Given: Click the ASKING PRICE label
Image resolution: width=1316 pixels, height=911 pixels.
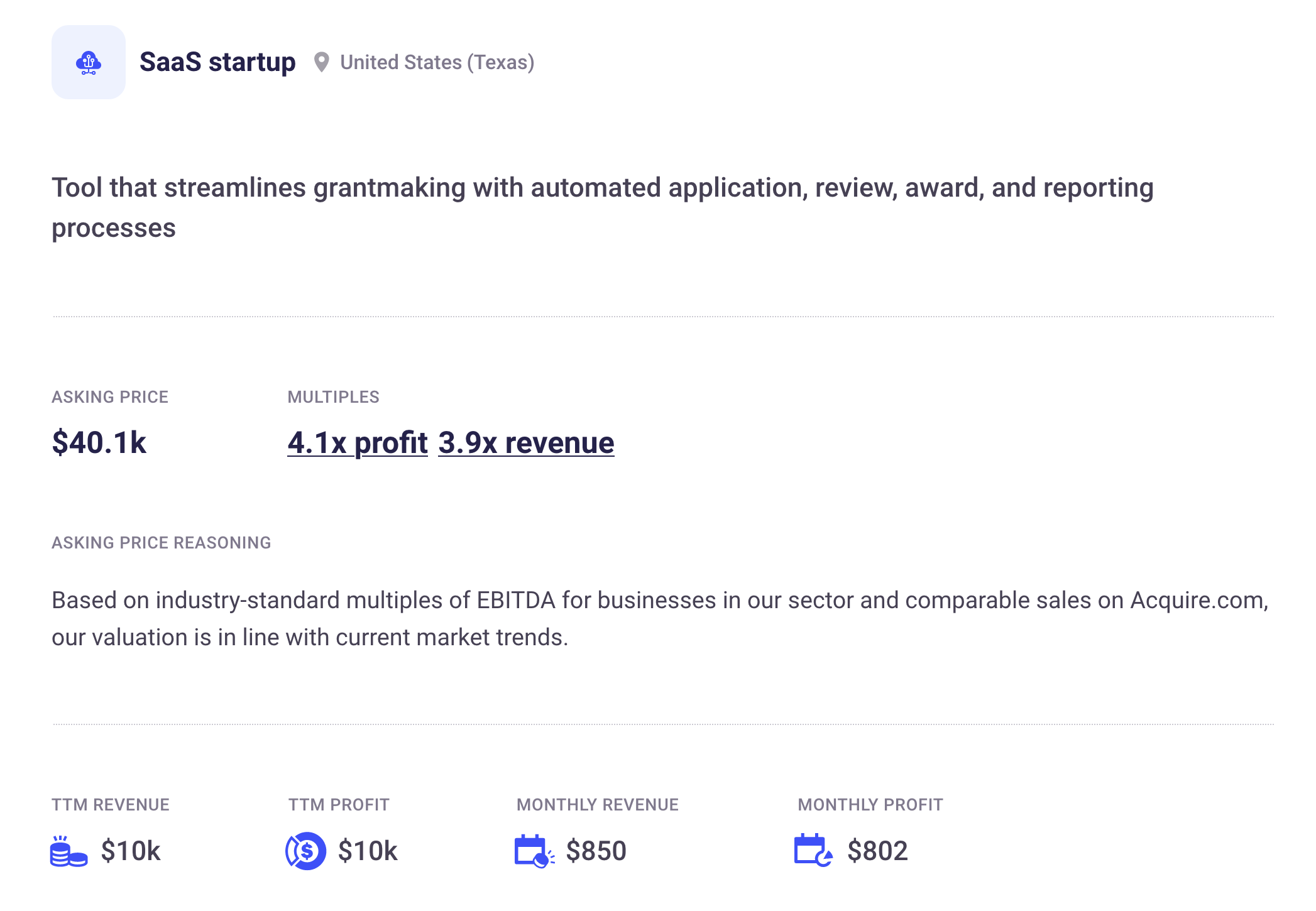Looking at the screenshot, I should coord(110,397).
